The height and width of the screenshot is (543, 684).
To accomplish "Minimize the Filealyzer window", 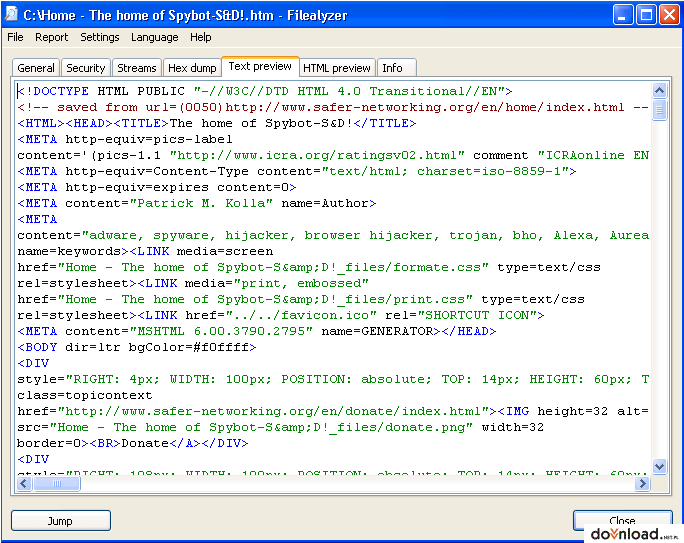I will [622, 15].
